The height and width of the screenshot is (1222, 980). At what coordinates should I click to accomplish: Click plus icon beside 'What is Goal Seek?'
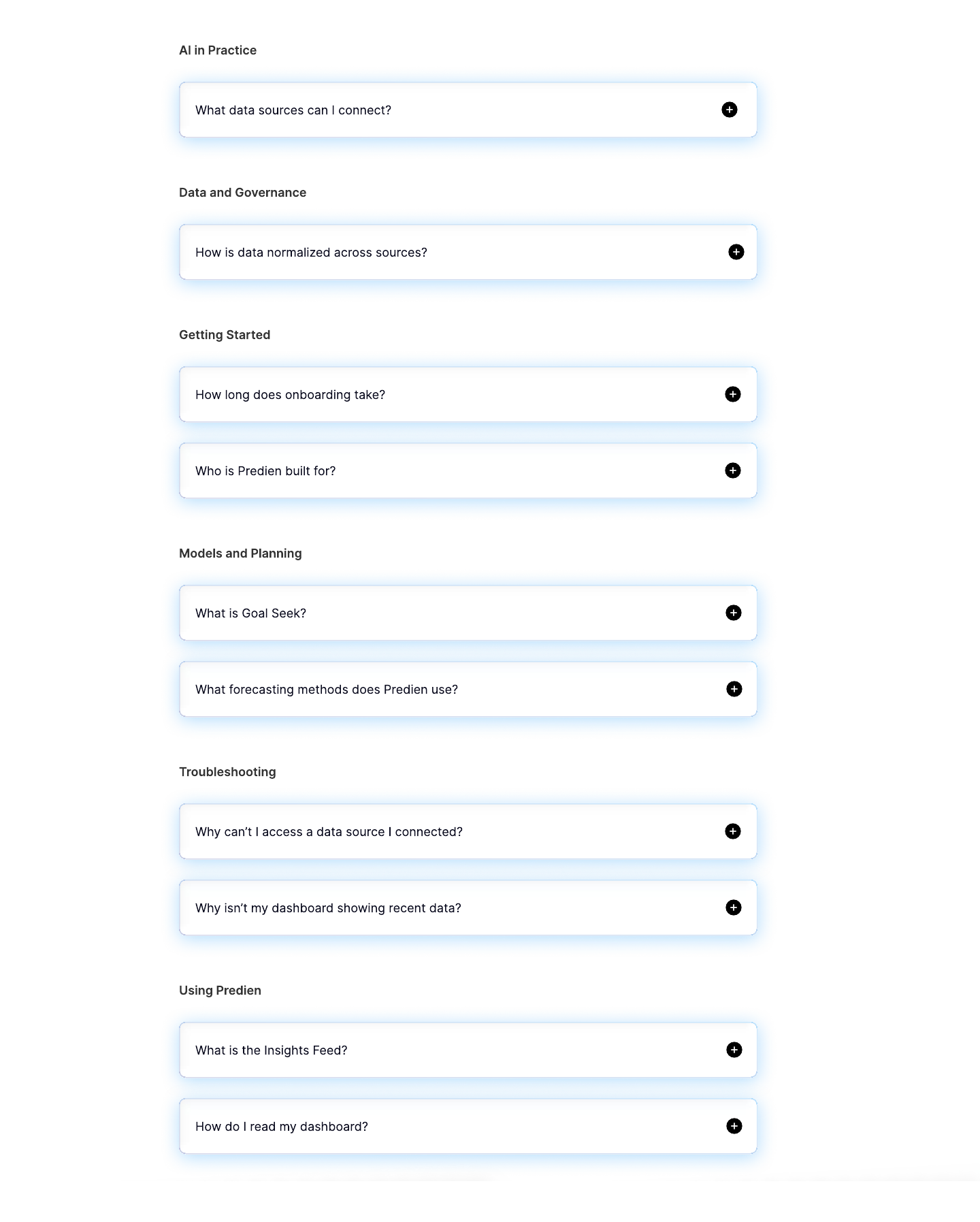click(733, 613)
